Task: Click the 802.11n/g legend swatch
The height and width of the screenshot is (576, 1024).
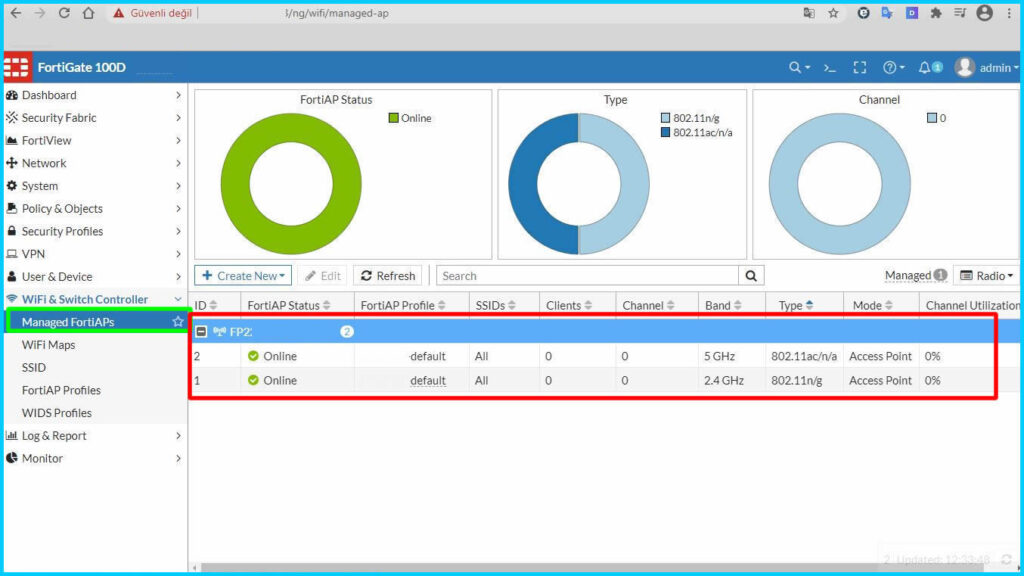Action: [665, 118]
